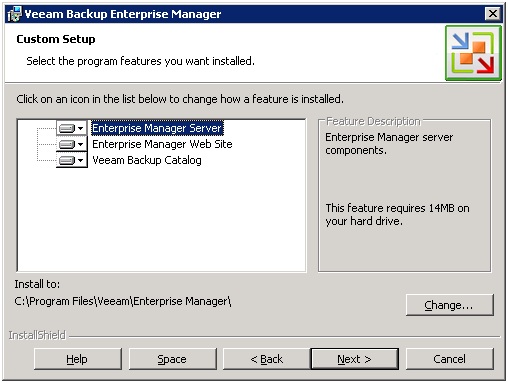Cancel the setup wizard
Image resolution: width=508 pixels, height=383 pixels.
coord(449,359)
